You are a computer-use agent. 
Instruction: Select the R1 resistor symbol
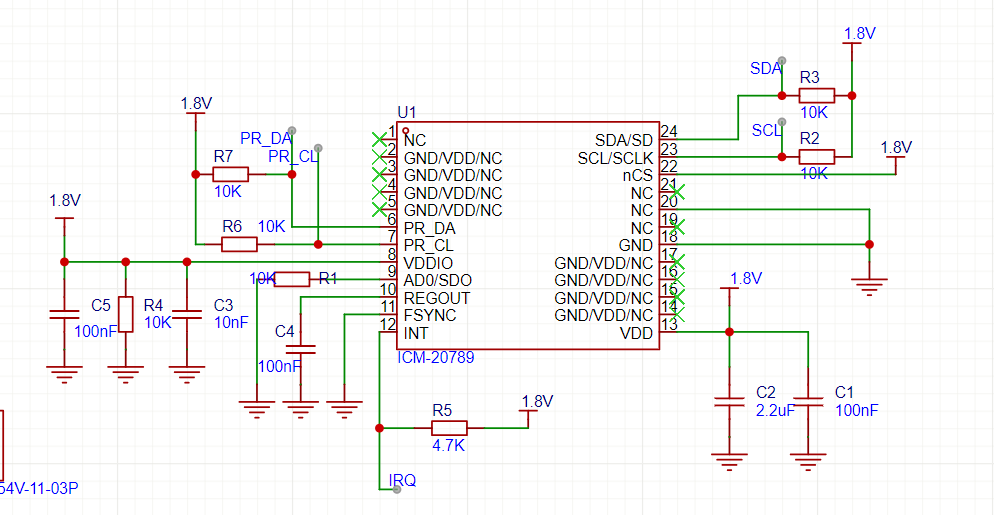click(292, 279)
